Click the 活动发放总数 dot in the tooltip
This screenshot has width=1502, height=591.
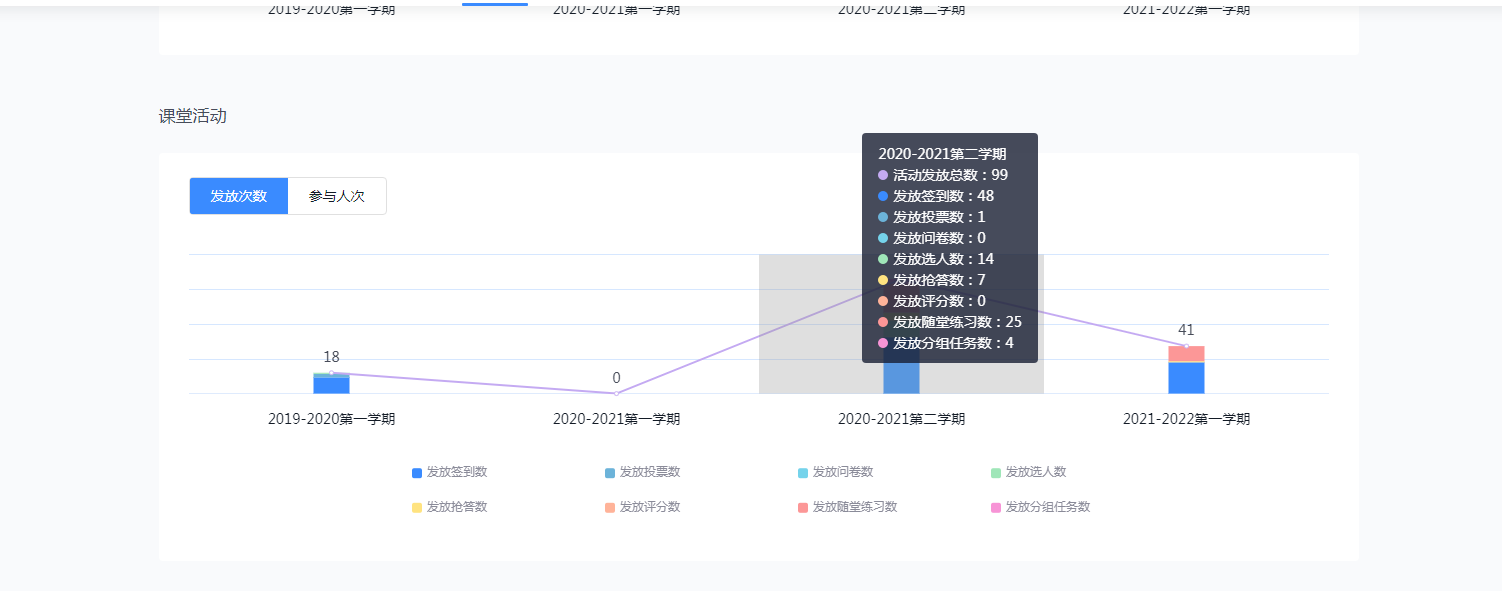pos(883,175)
